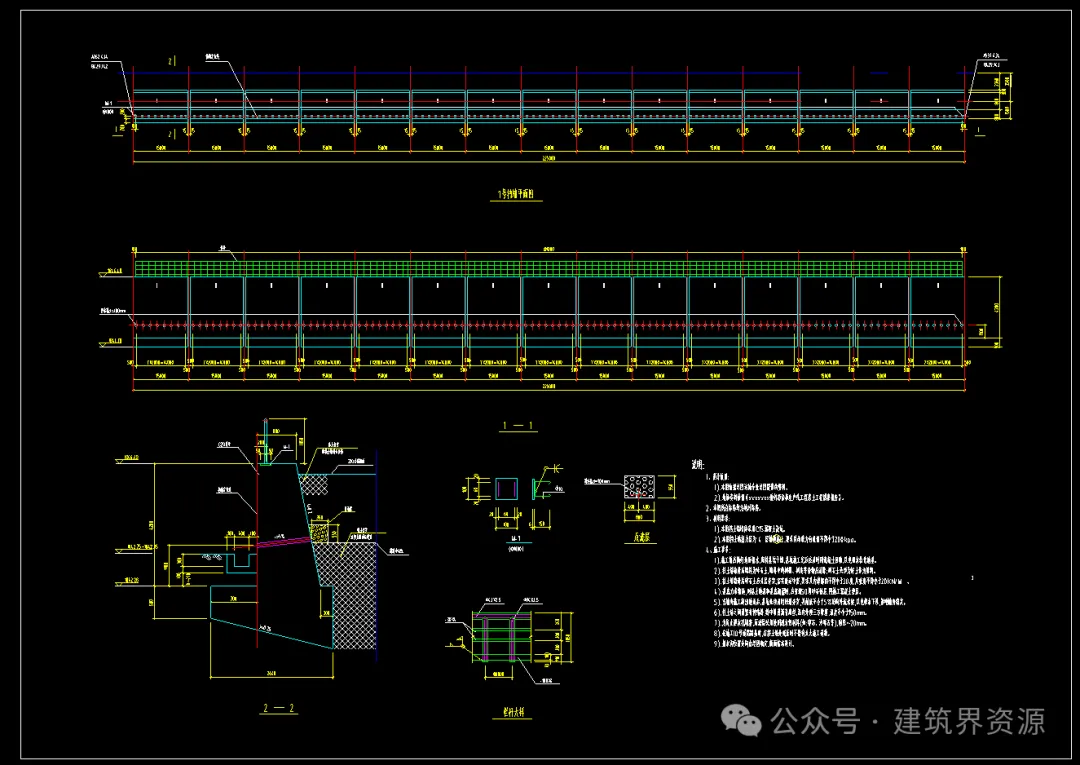The image size is (1080, 765).
Task: Pick the dotted filter-layer box detail
Action: click(x=639, y=487)
